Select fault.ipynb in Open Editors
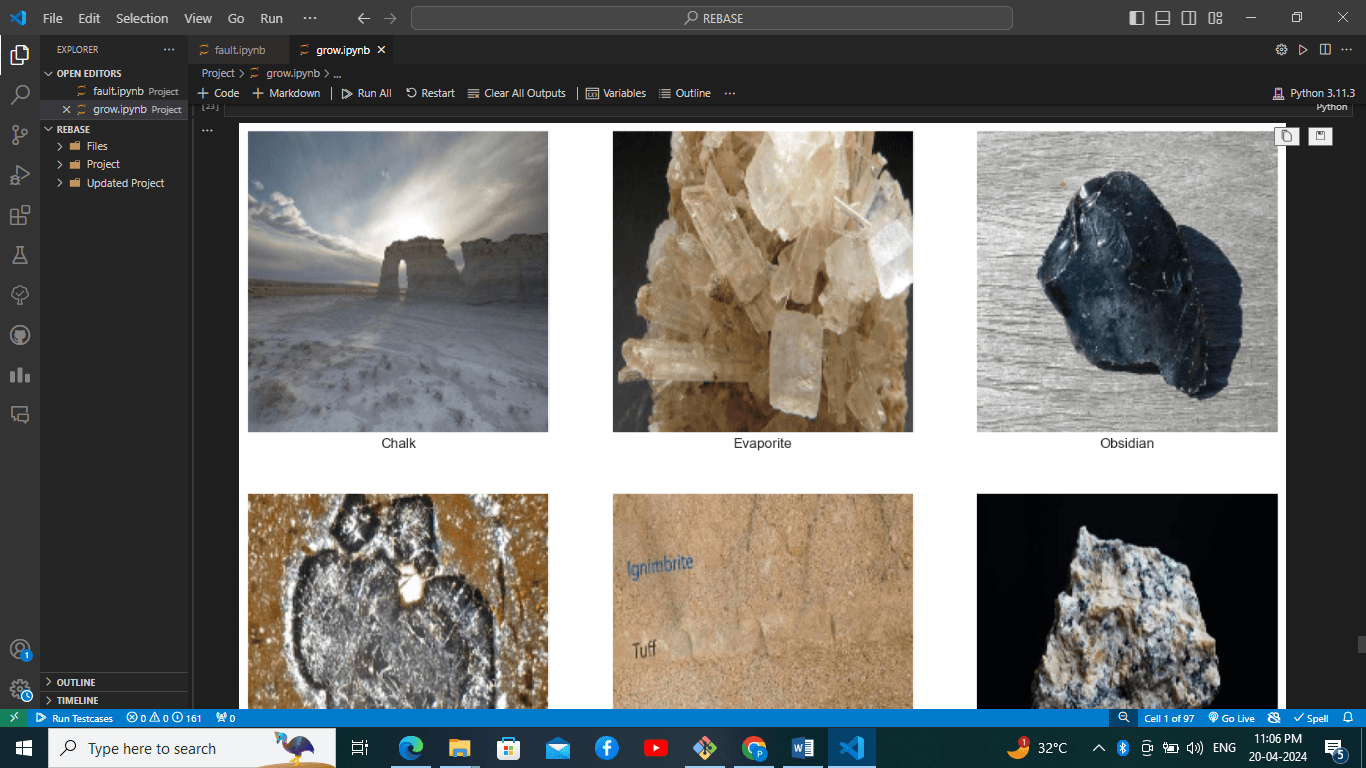Viewport: 1366px width, 768px height. (x=114, y=91)
